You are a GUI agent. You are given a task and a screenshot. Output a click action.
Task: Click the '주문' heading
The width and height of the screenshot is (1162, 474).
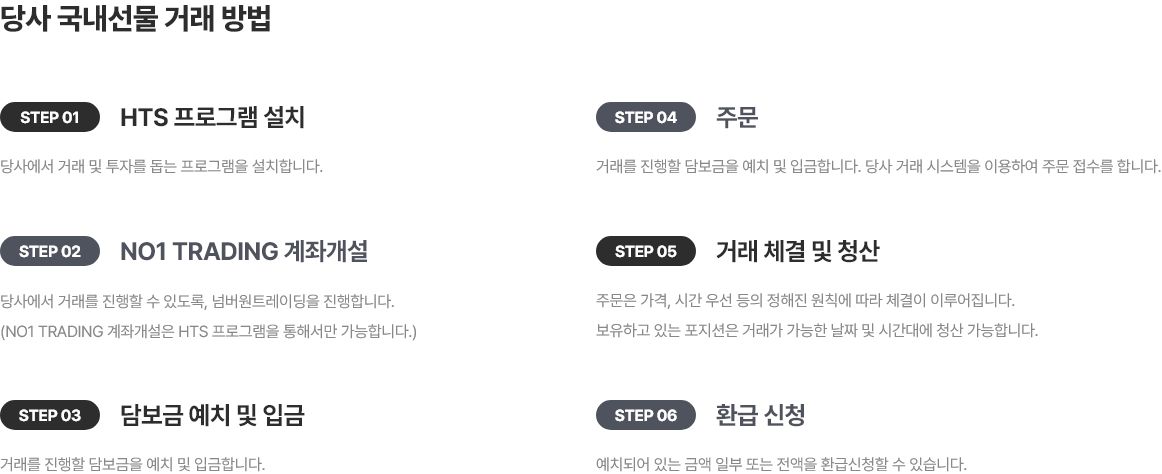[737, 117]
